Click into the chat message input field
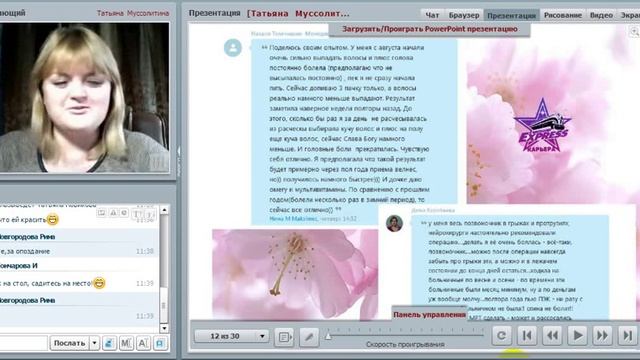 (x=24, y=343)
